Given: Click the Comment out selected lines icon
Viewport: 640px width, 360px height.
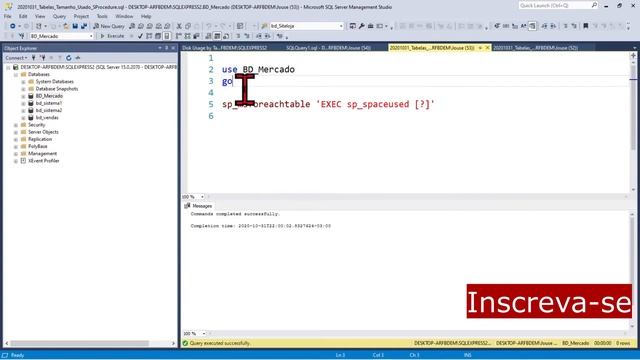Looking at the screenshot, I should tap(238, 36).
